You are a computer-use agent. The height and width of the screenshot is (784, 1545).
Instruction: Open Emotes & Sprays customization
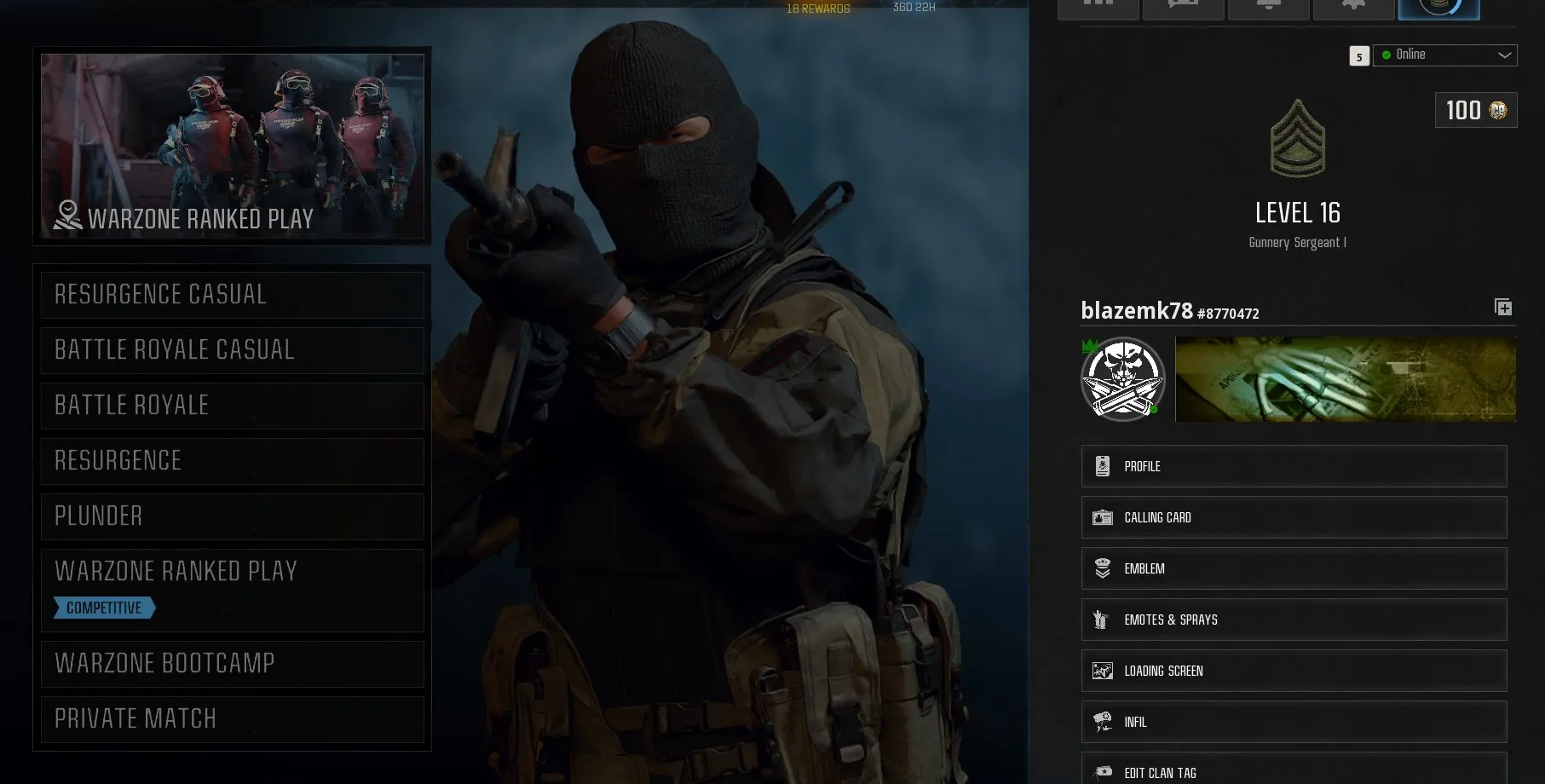(1294, 620)
